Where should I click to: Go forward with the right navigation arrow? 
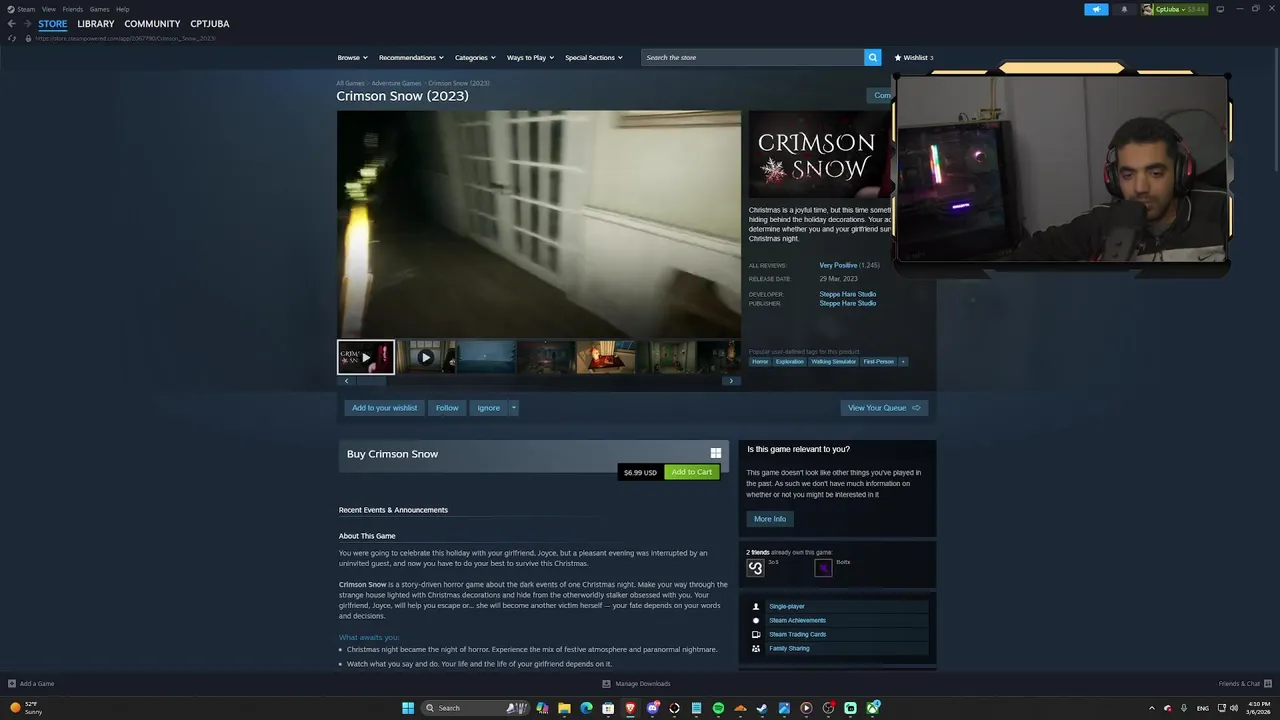(27, 24)
